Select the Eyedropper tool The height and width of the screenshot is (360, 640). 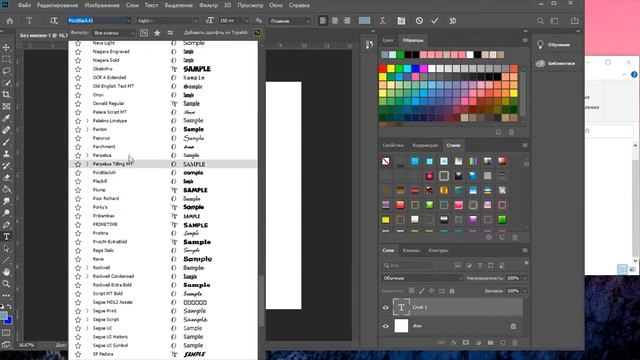6,118
